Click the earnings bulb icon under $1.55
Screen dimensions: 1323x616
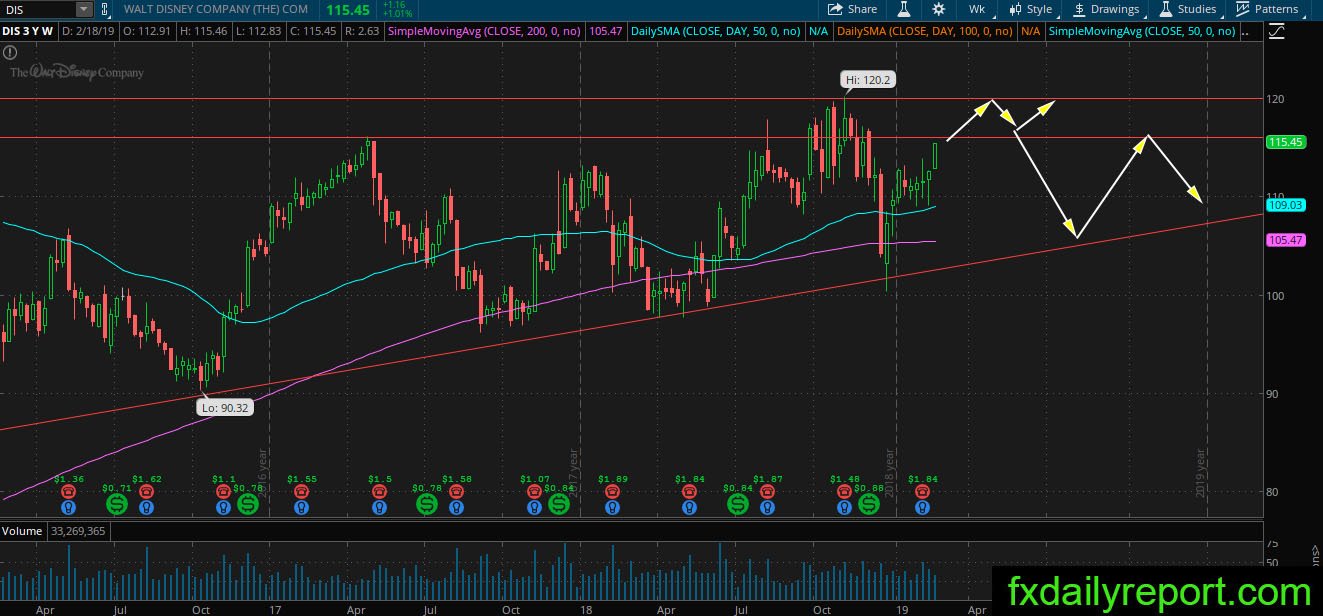point(301,507)
